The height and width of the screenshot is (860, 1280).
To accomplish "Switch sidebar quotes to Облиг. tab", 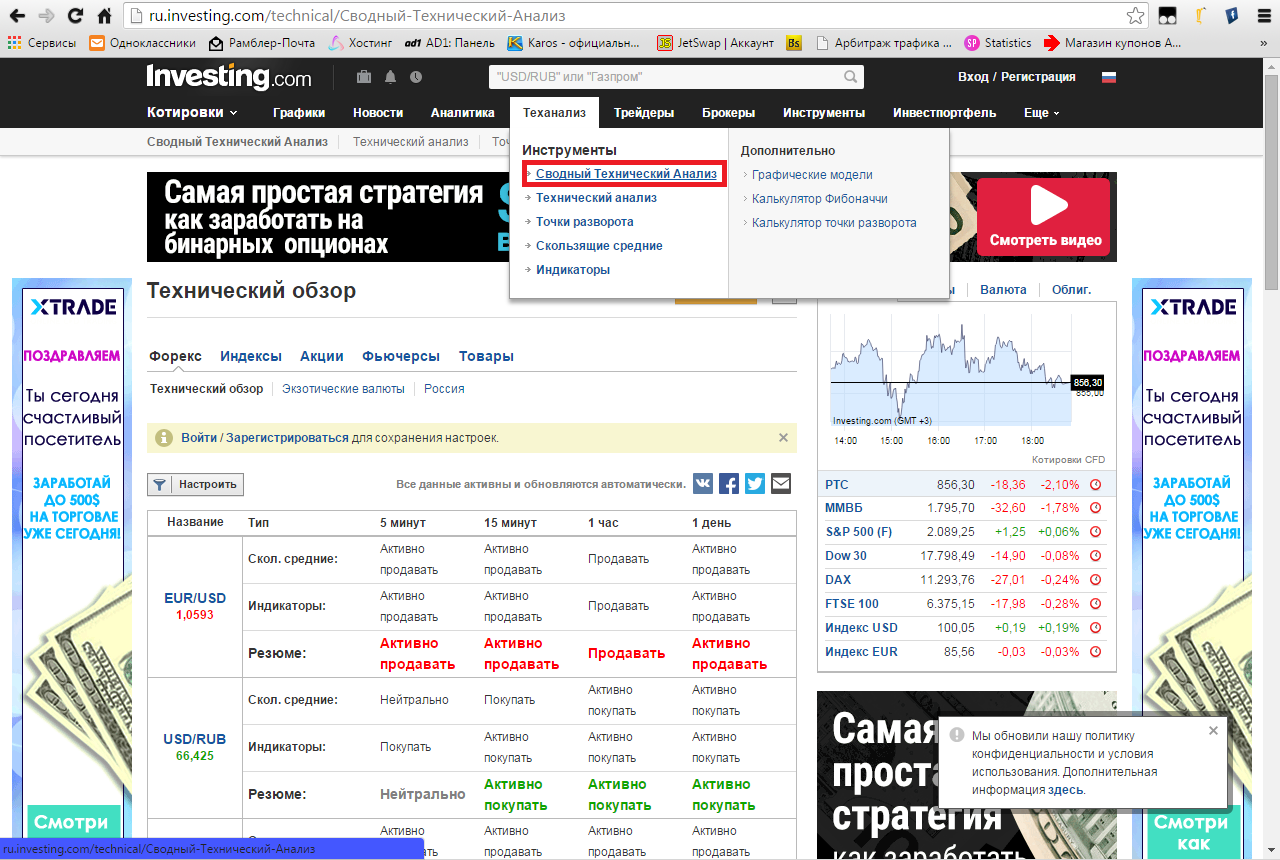I will [1071, 289].
